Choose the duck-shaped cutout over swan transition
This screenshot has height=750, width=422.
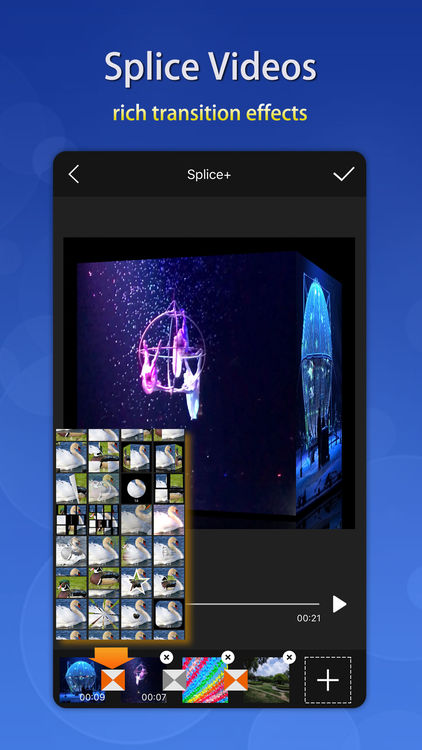[169, 583]
